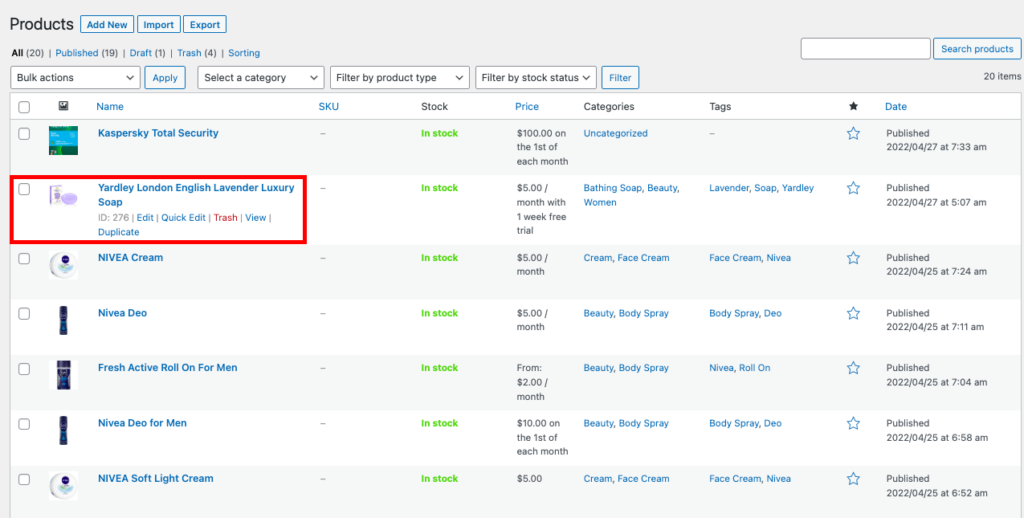This screenshot has height=518, width=1024.
Task: Star NIVEA Soft Light Cream as featured
Action: pyautogui.click(x=853, y=479)
